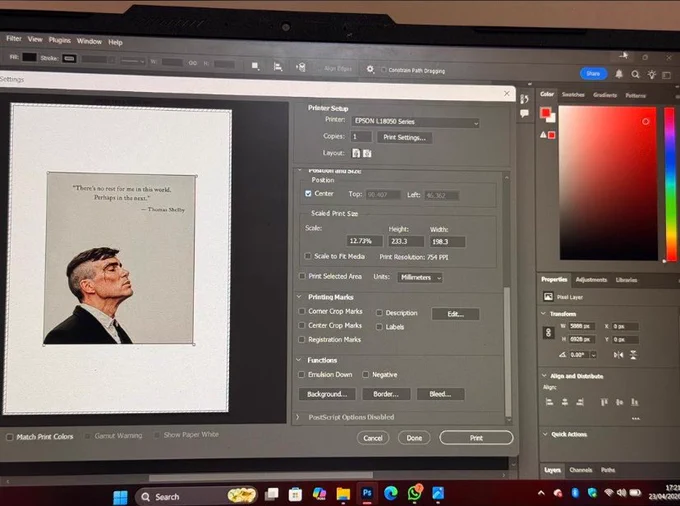Switch to the Swatches tab
Viewport: 680px width, 506px height.
click(x=573, y=95)
